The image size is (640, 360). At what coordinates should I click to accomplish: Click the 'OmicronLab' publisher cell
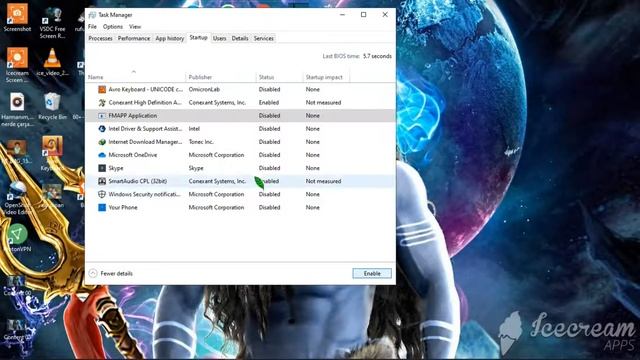click(x=204, y=89)
